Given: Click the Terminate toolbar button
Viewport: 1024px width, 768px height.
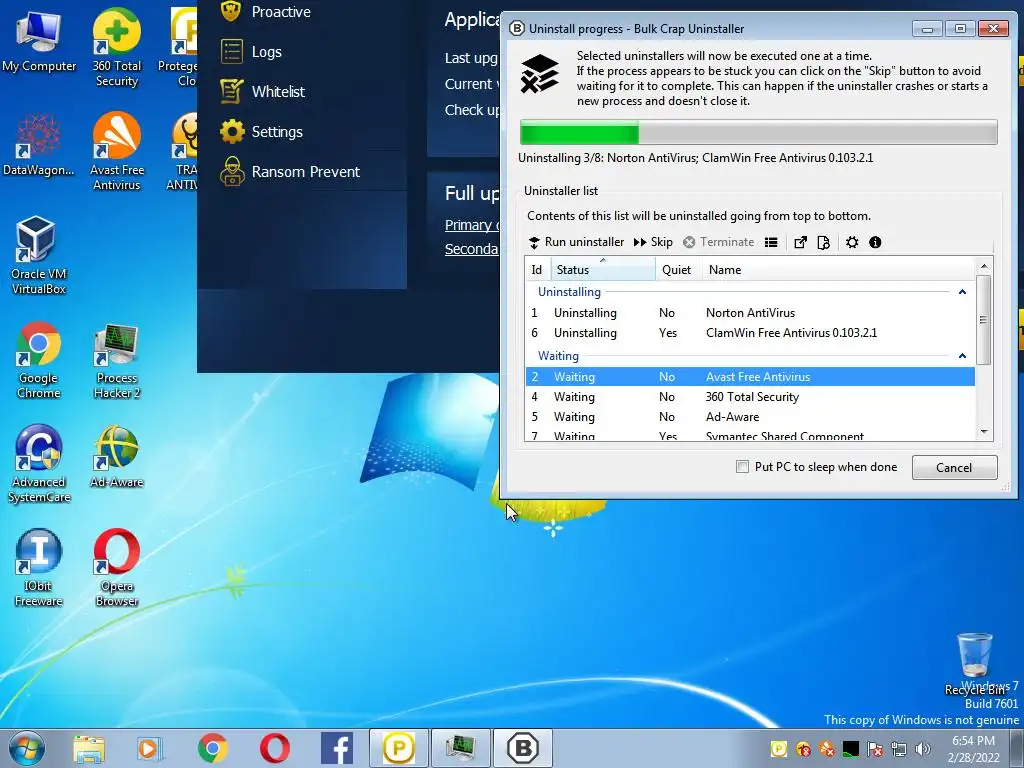Looking at the screenshot, I should click(718, 242).
